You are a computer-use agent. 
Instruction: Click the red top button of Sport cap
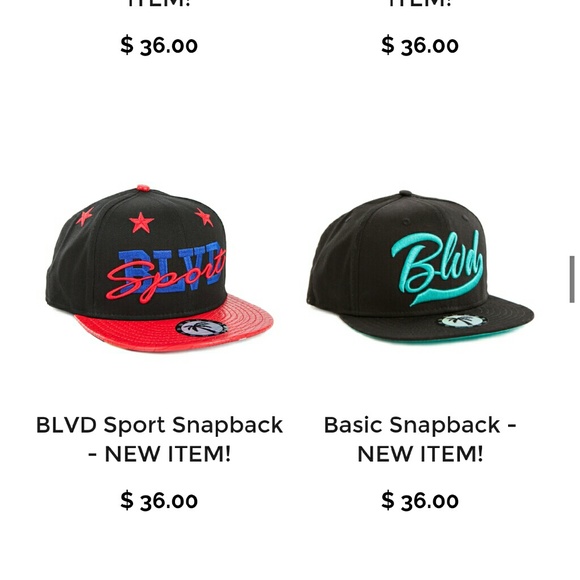coord(143,188)
